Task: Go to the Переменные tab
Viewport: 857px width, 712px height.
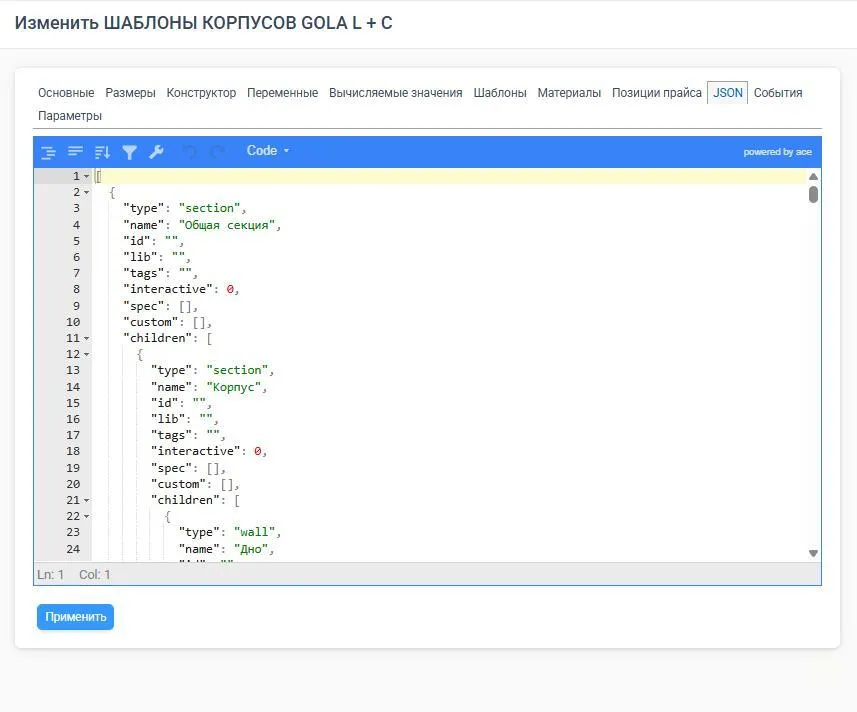Action: point(283,93)
